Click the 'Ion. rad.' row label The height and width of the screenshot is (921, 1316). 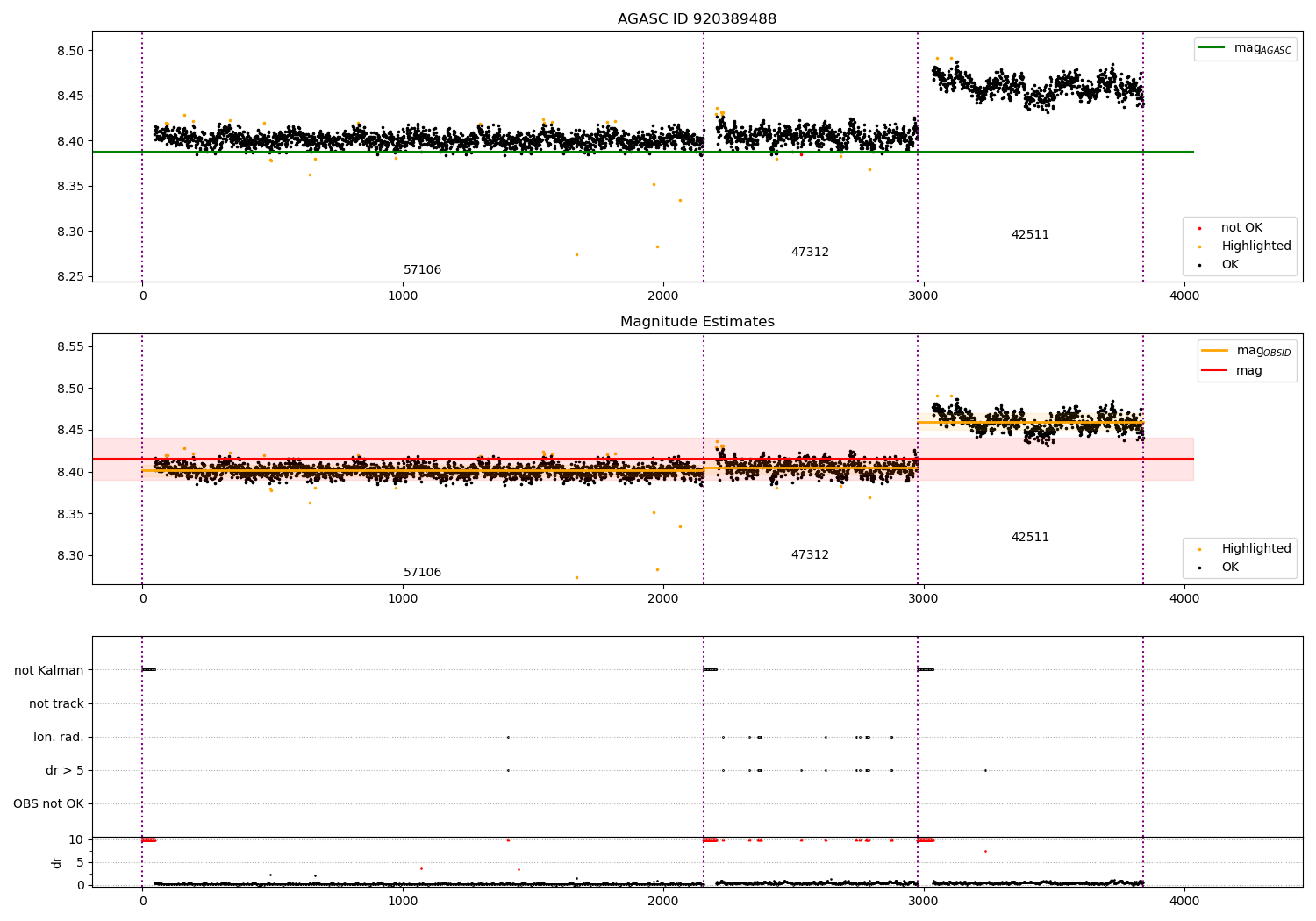[x=59, y=738]
